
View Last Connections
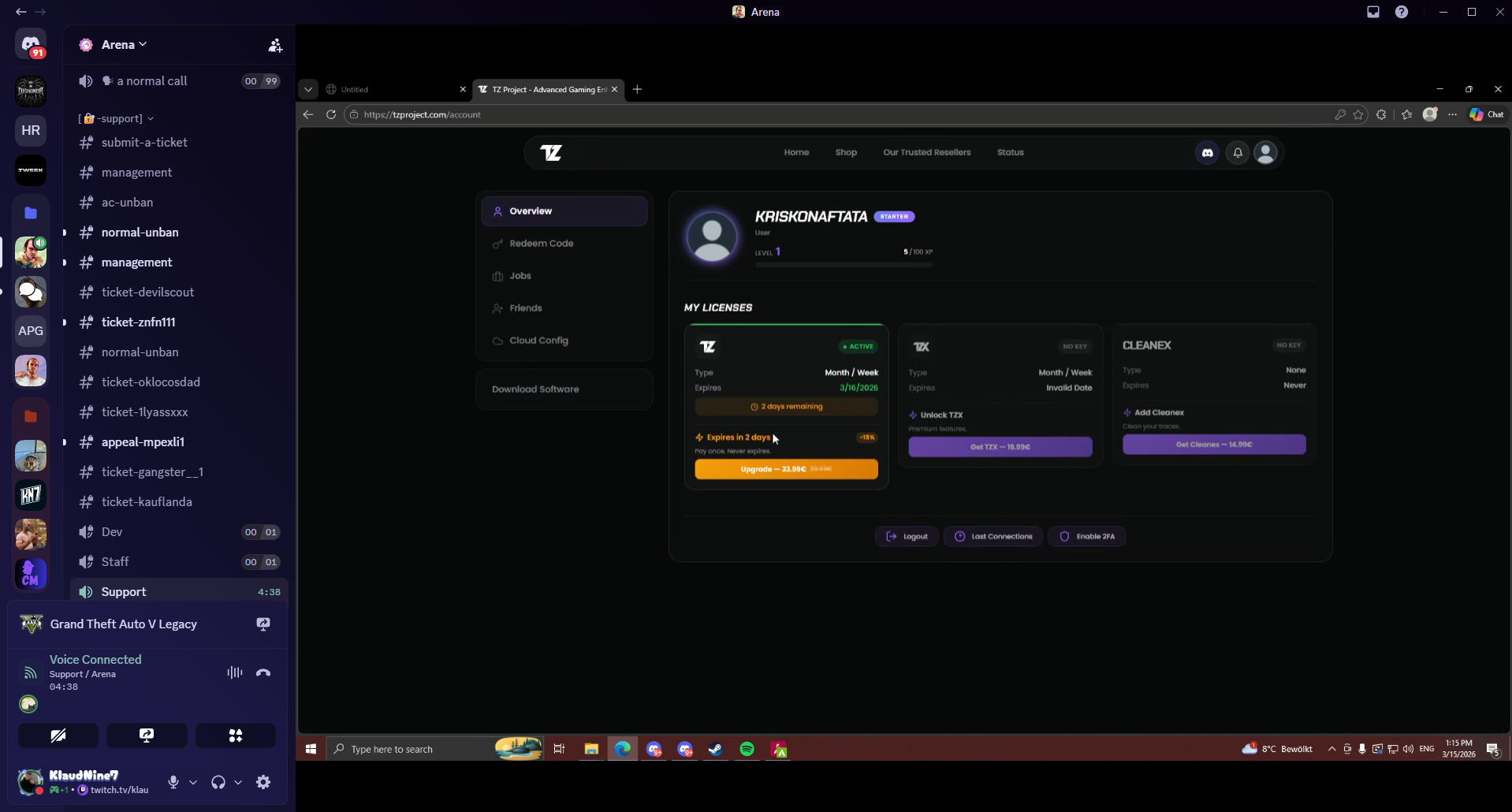coord(993,536)
